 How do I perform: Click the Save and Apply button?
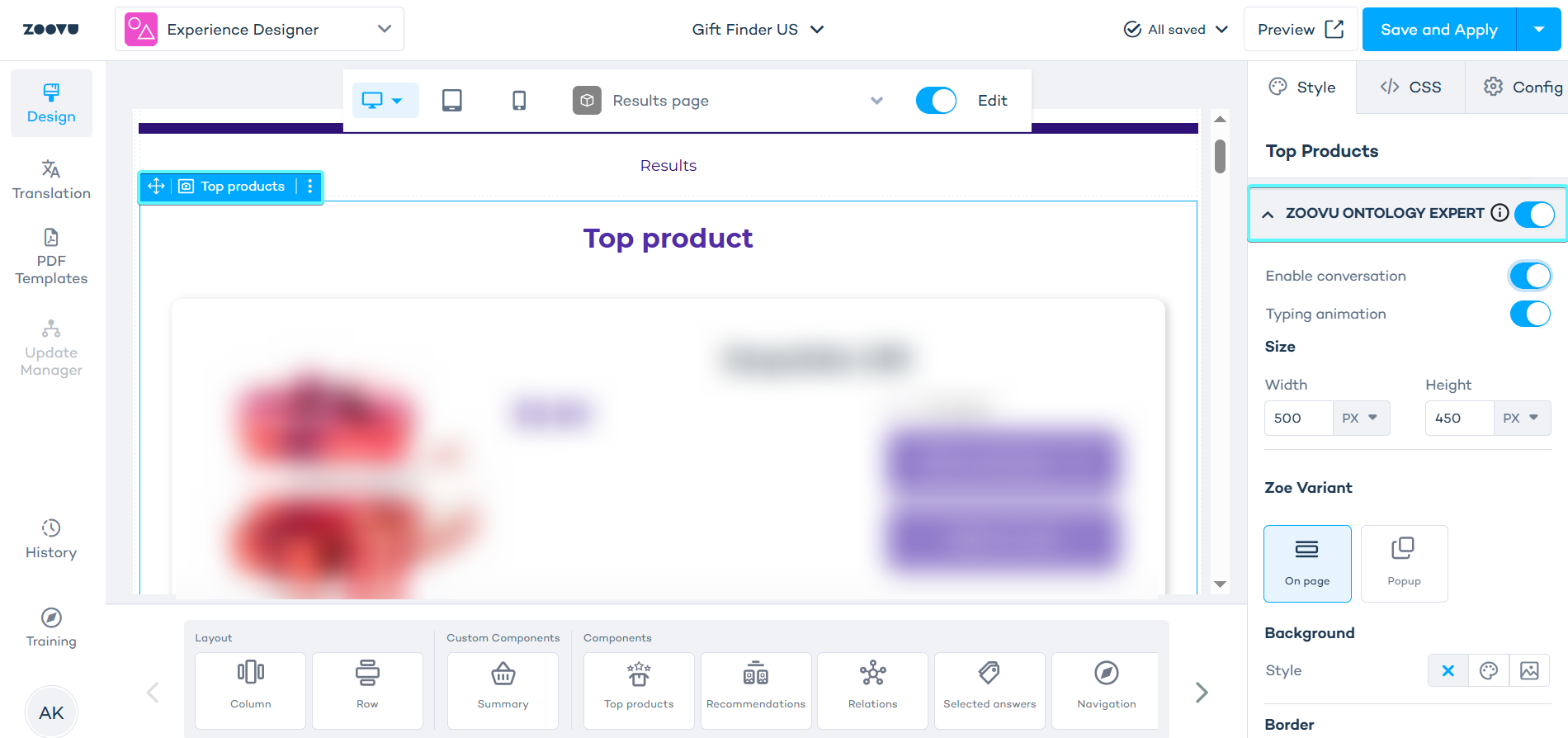[x=1438, y=30]
